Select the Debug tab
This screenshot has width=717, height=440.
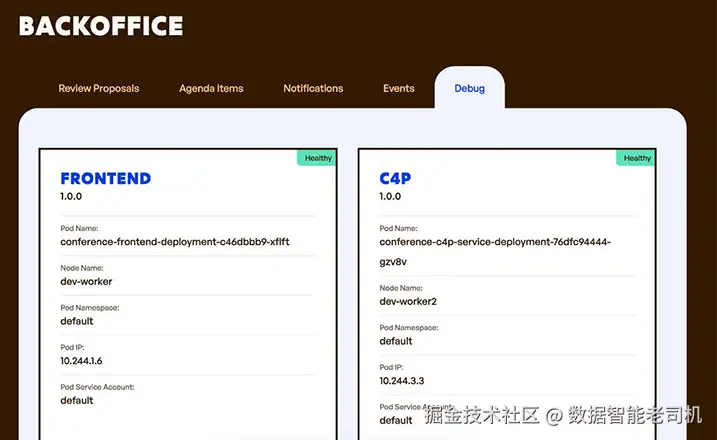(x=470, y=88)
